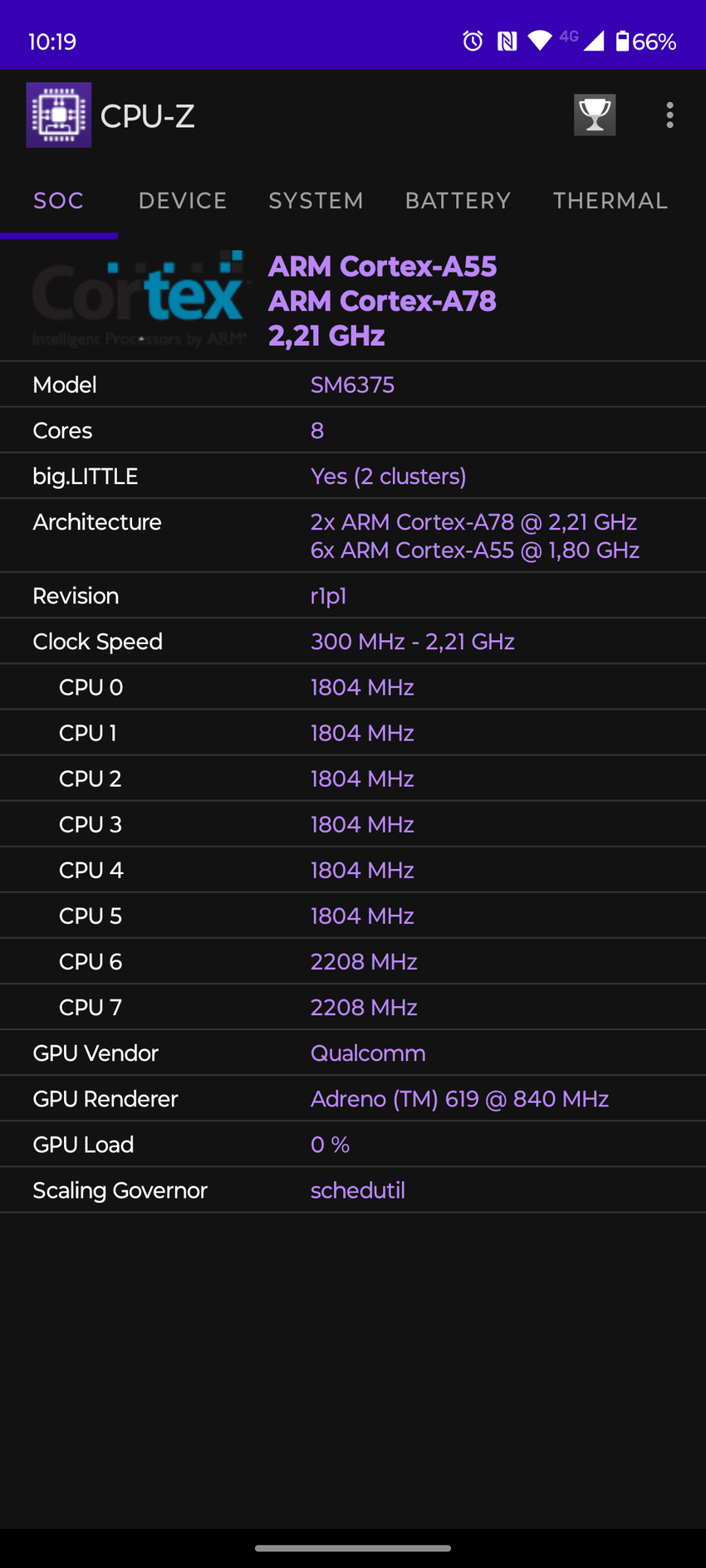Viewport: 706px width, 1568px height.
Task: Select the Clock Speed row
Action: coord(353,642)
